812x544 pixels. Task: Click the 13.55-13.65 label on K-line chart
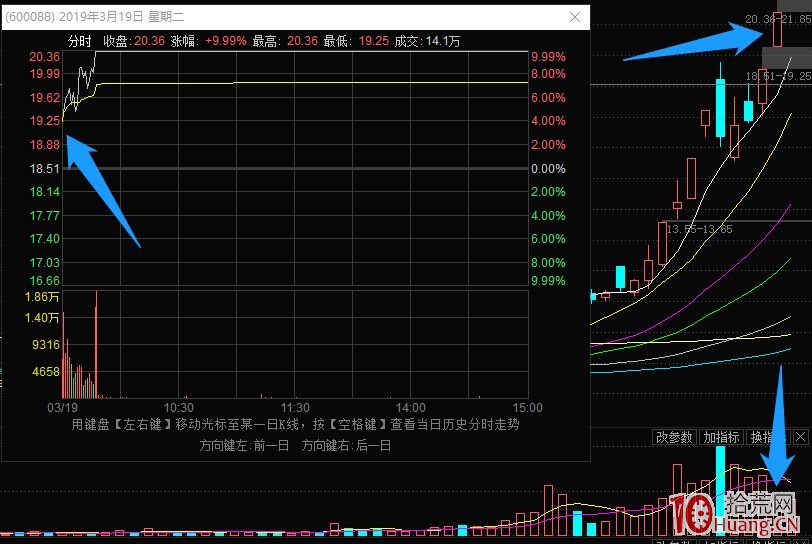tap(699, 229)
